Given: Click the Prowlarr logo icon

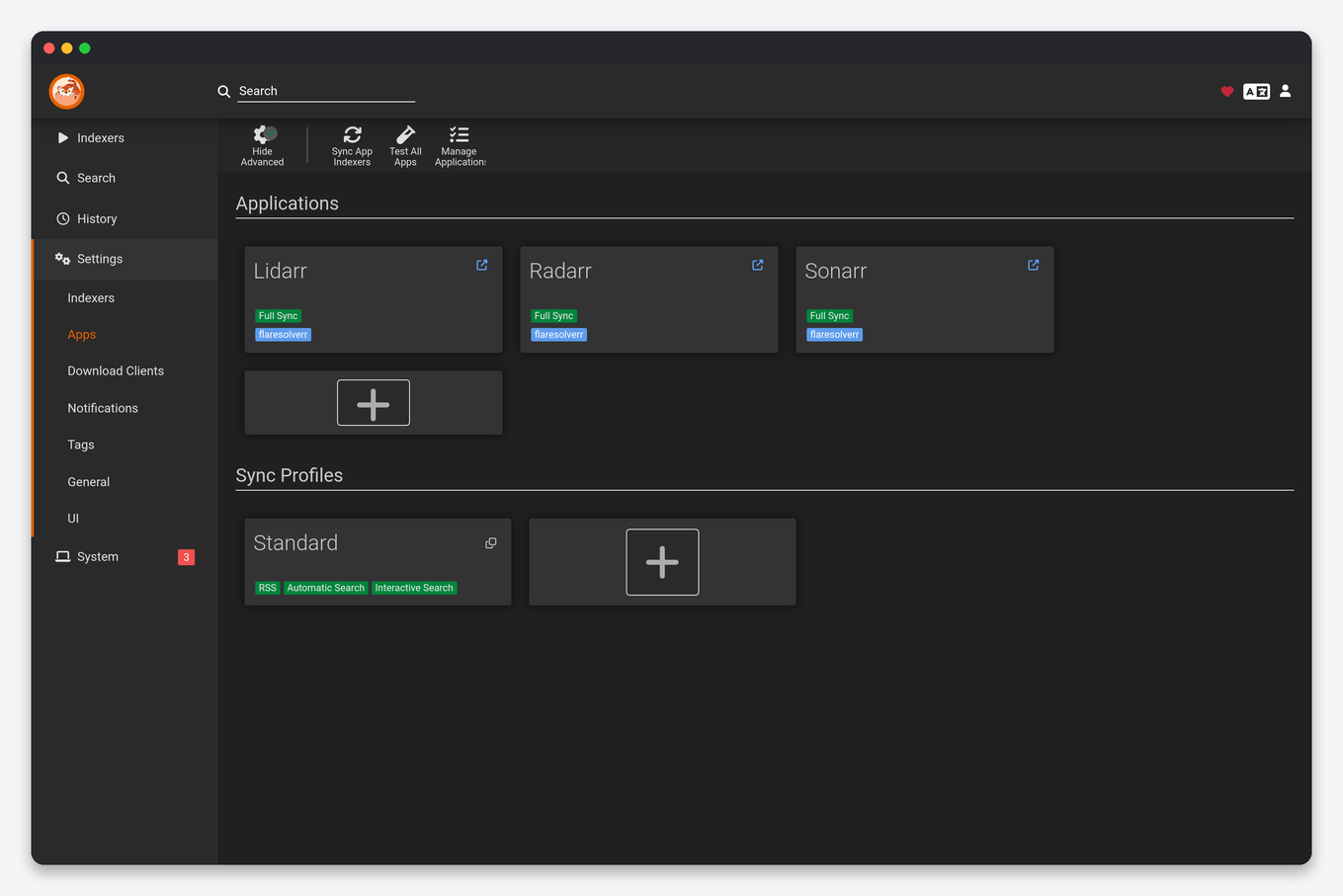Looking at the screenshot, I should tap(66, 92).
